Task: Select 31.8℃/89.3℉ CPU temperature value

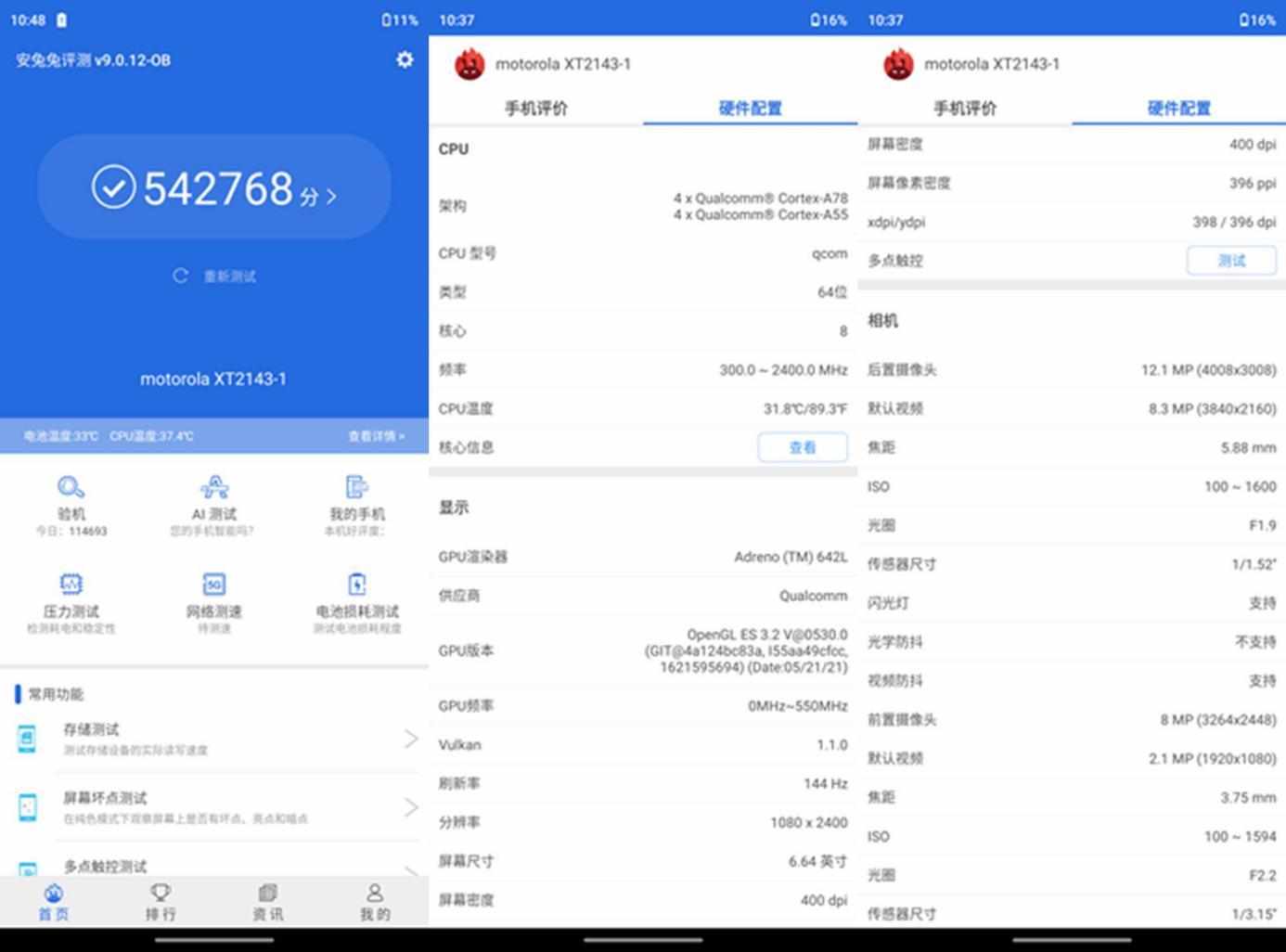Action: coord(805,408)
